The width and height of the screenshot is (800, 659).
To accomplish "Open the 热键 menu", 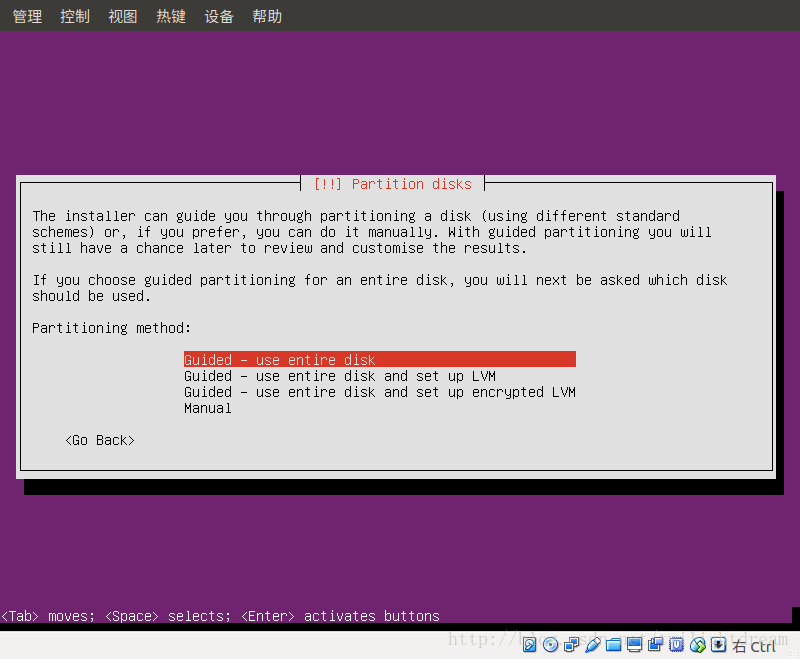I will [x=170, y=16].
